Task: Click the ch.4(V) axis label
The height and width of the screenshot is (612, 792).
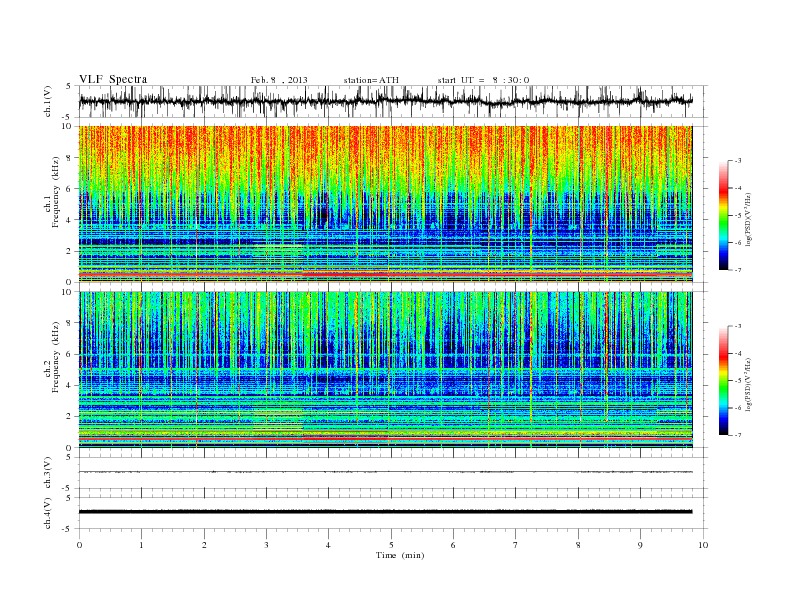Action: (x=47, y=513)
